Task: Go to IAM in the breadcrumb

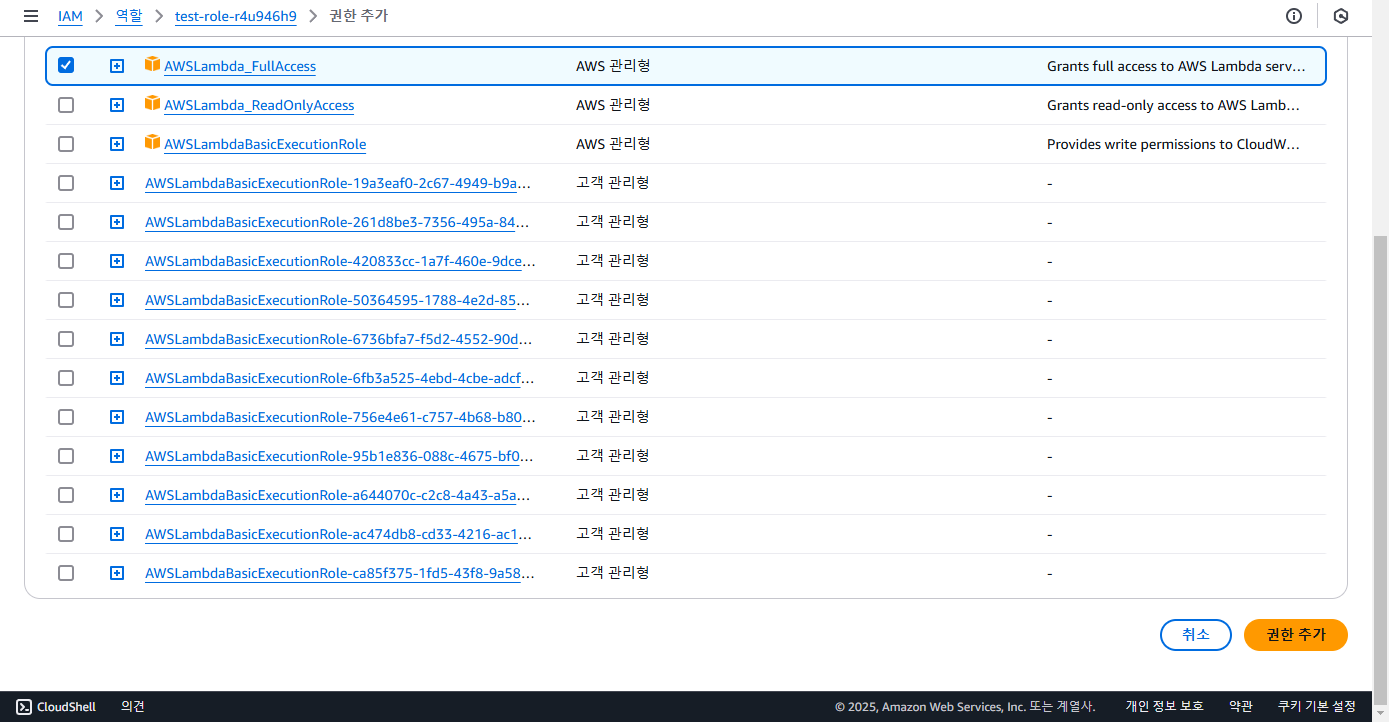Action: pos(70,16)
